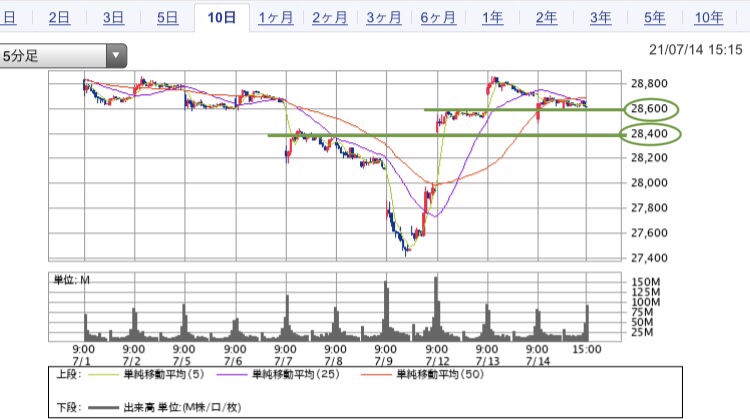The height and width of the screenshot is (419, 750).
Task: Click the 28,400 price axis label
Action: [649, 133]
